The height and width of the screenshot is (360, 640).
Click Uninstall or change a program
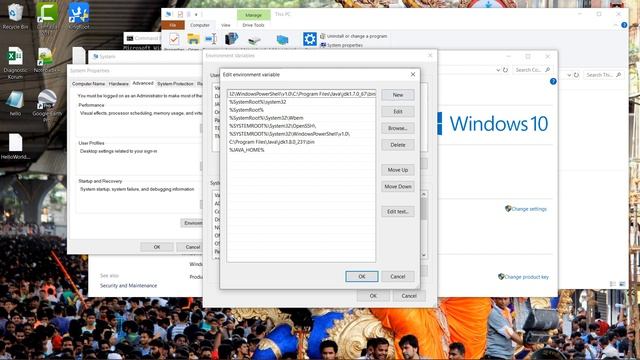click(353, 36)
